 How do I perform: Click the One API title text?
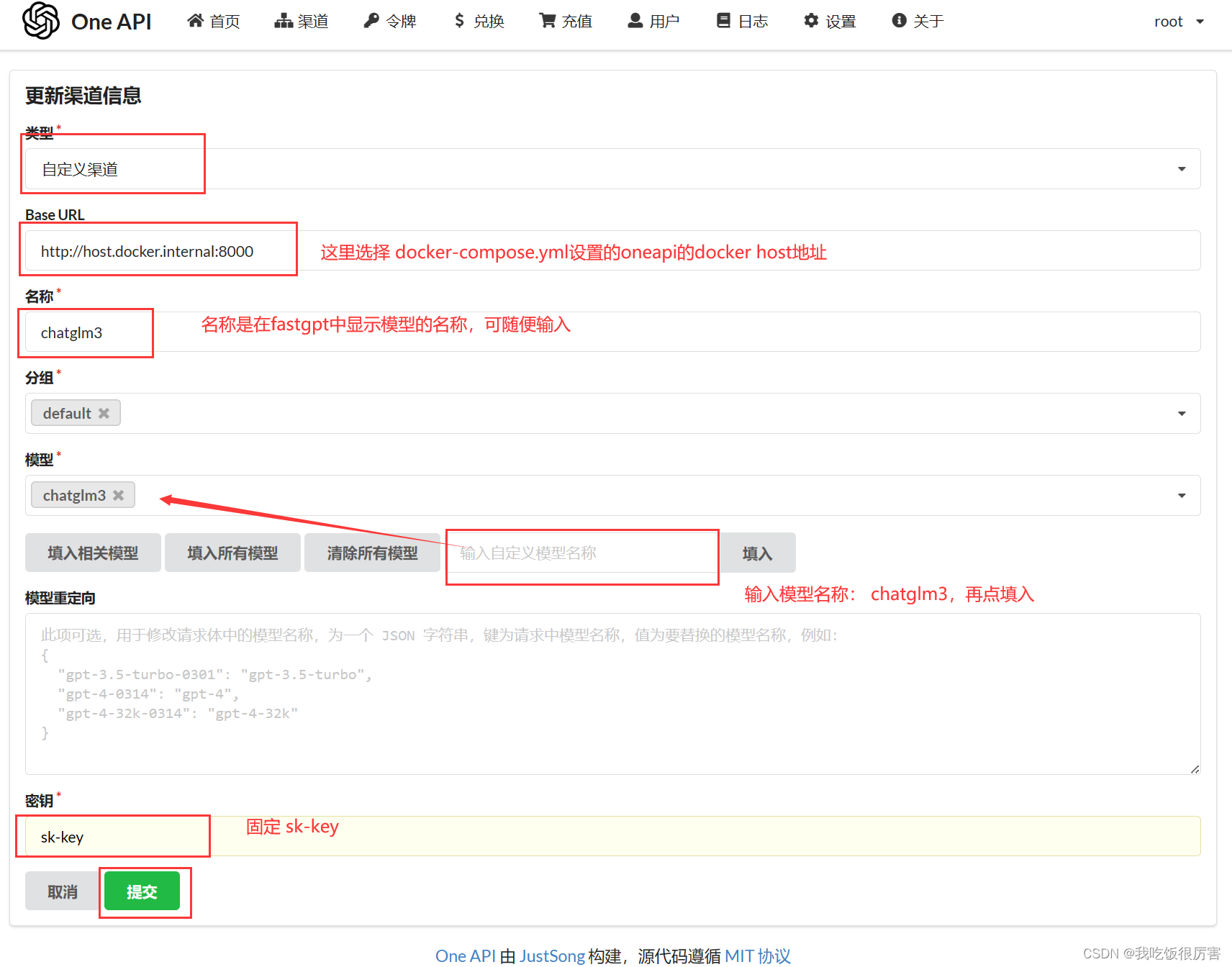[112, 22]
